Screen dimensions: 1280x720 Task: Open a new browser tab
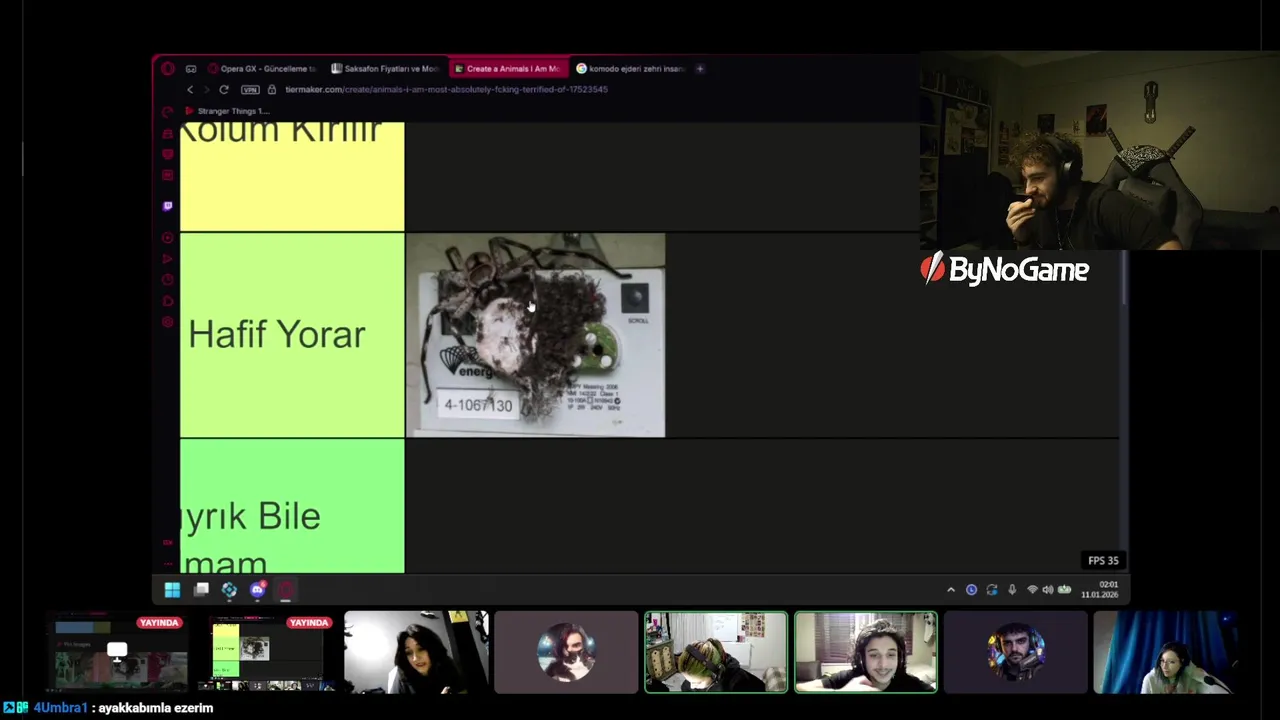point(700,69)
